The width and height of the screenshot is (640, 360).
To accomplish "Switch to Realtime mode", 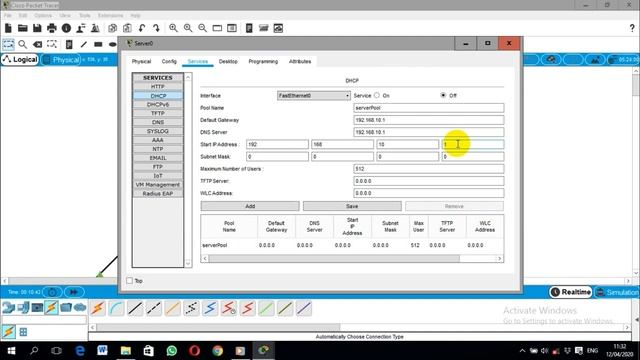I will 571,292.
